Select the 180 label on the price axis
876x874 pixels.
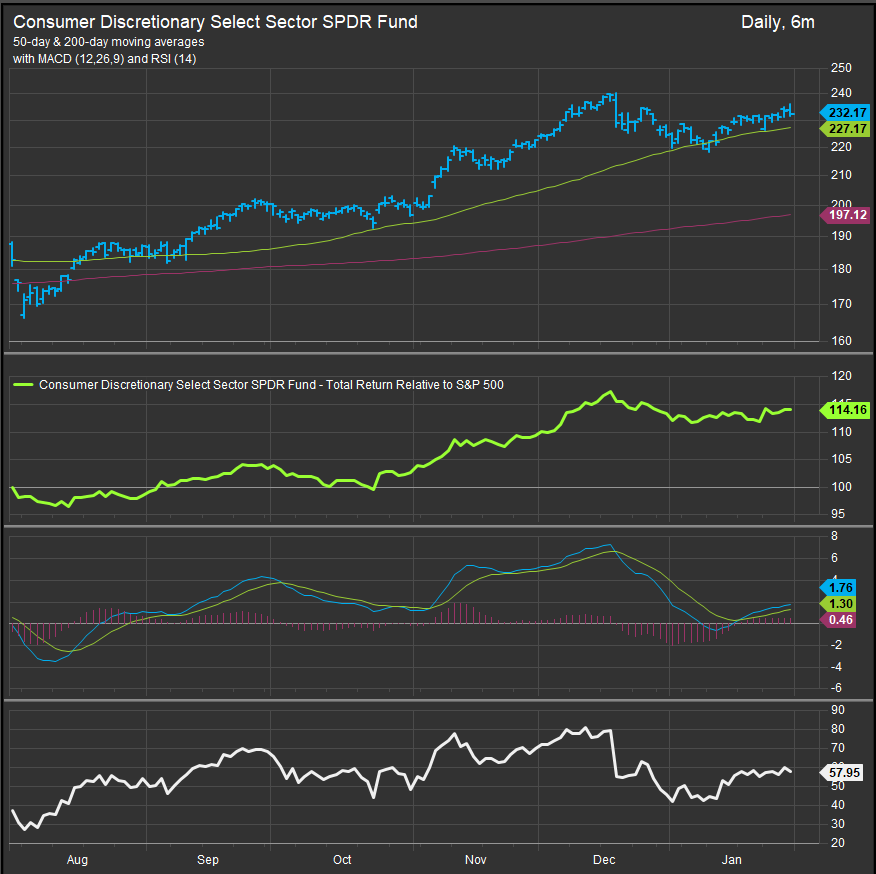click(x=841, y=269)
